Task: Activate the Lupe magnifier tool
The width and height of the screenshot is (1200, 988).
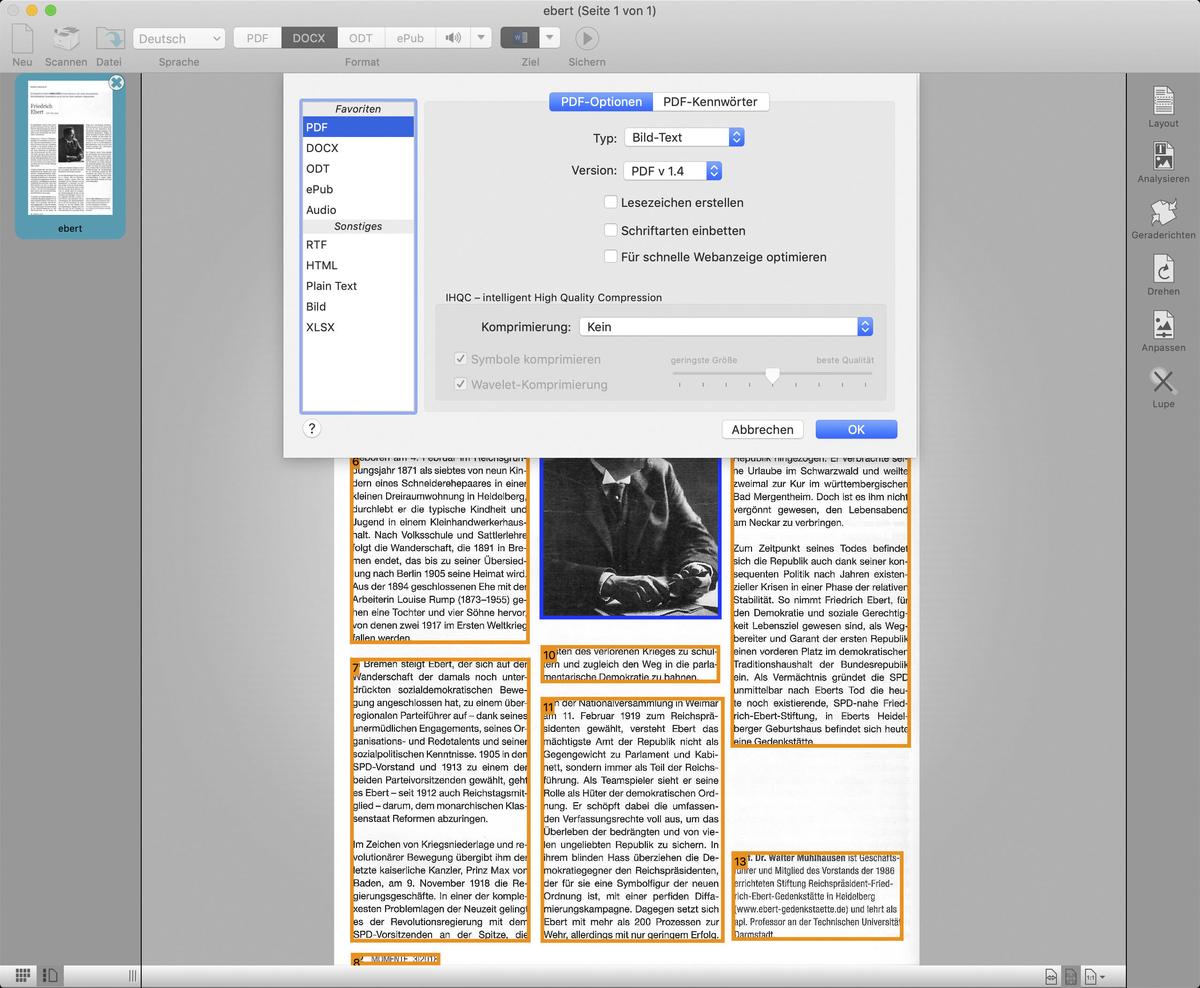Action: point(1163,381)
